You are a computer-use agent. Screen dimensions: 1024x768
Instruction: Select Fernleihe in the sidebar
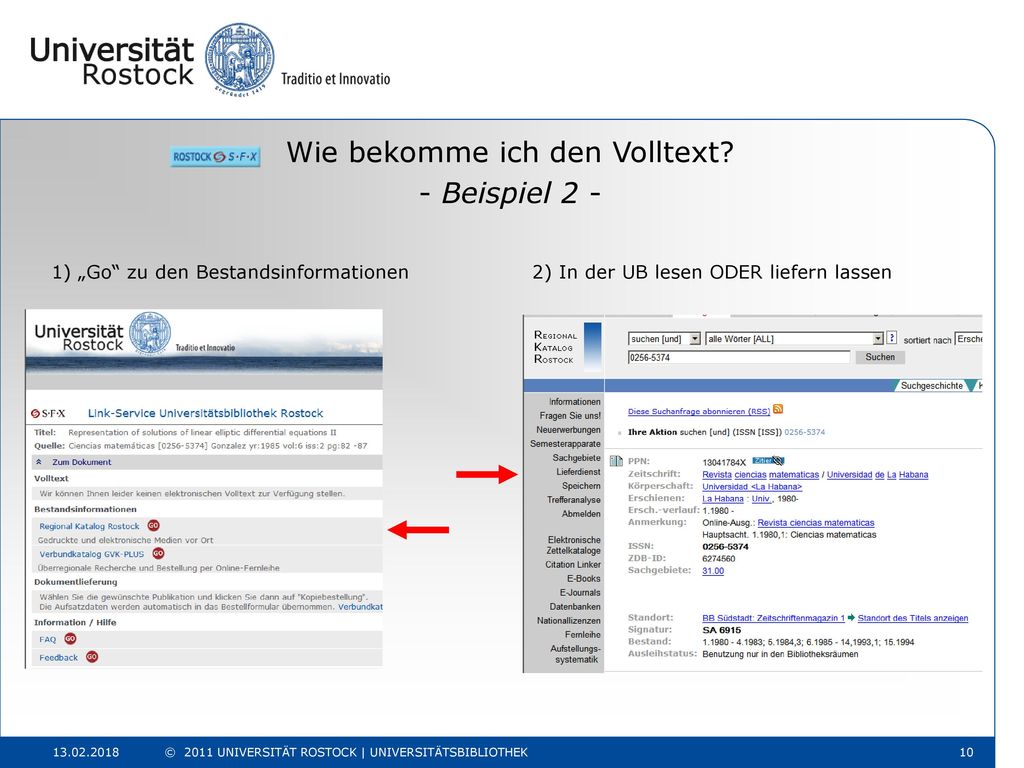[583, 634]
